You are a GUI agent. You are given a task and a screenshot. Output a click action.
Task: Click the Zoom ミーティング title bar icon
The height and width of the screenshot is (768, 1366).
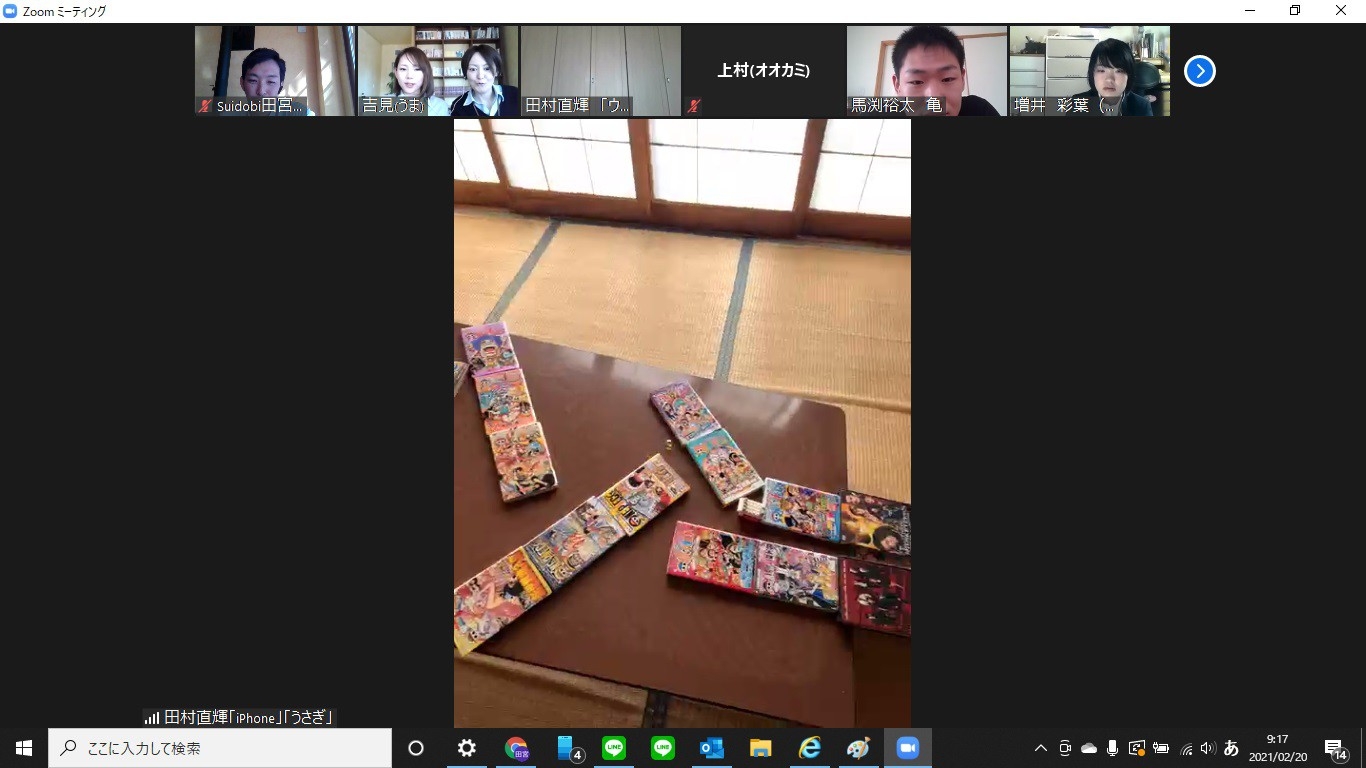tap(11, 11)
